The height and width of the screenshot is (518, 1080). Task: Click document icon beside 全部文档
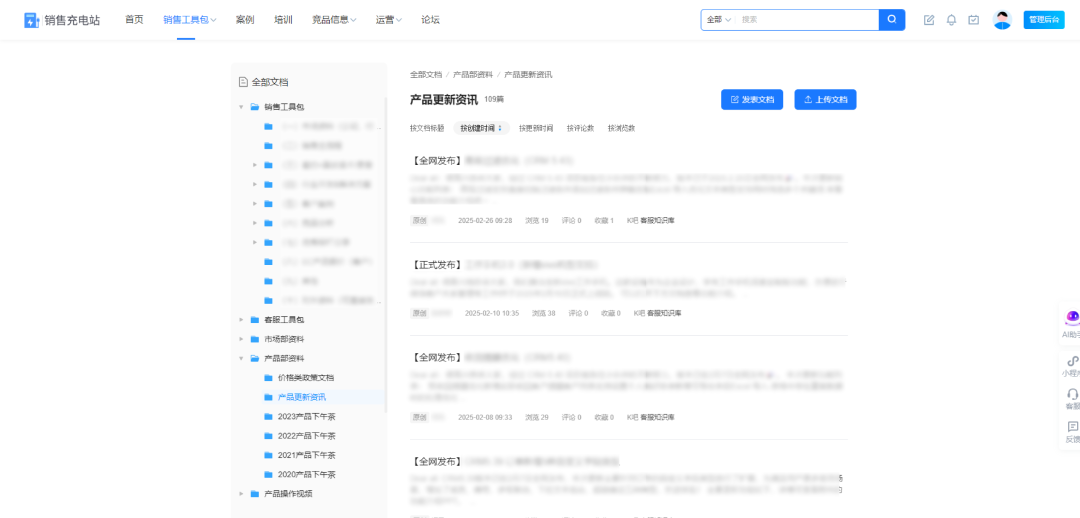(242, 82)
